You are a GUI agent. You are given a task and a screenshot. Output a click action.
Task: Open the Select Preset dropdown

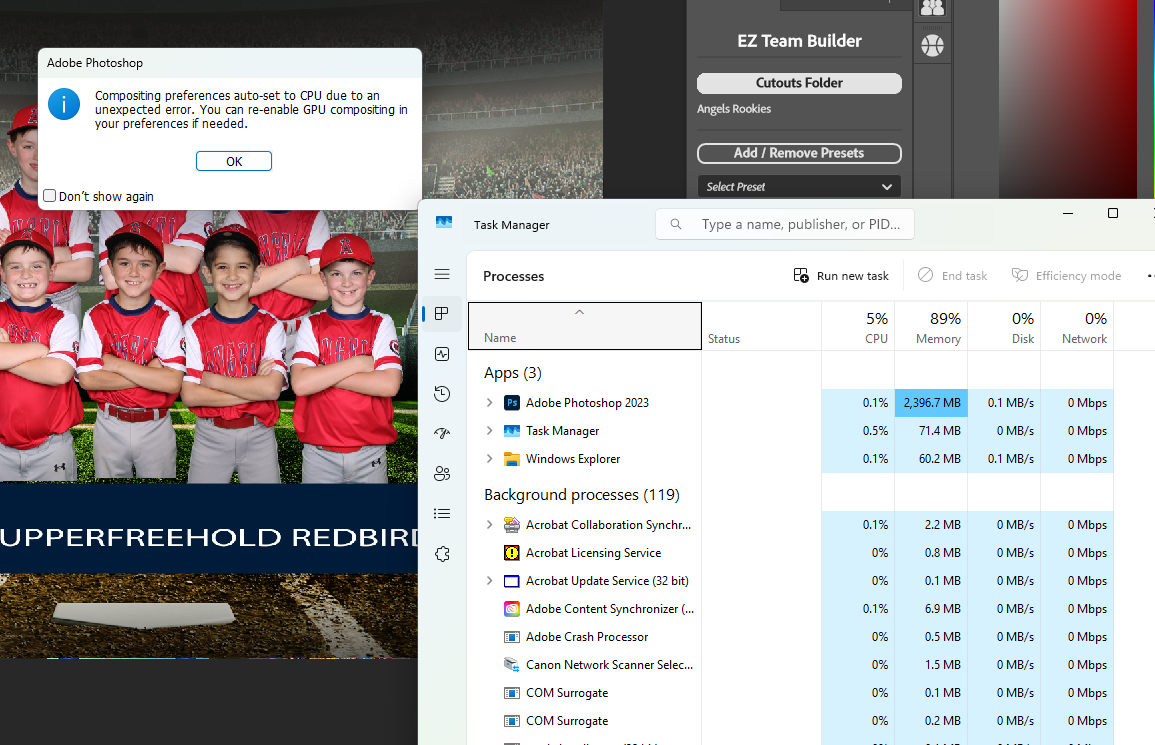pyautogui.click(x=799, y=187)
